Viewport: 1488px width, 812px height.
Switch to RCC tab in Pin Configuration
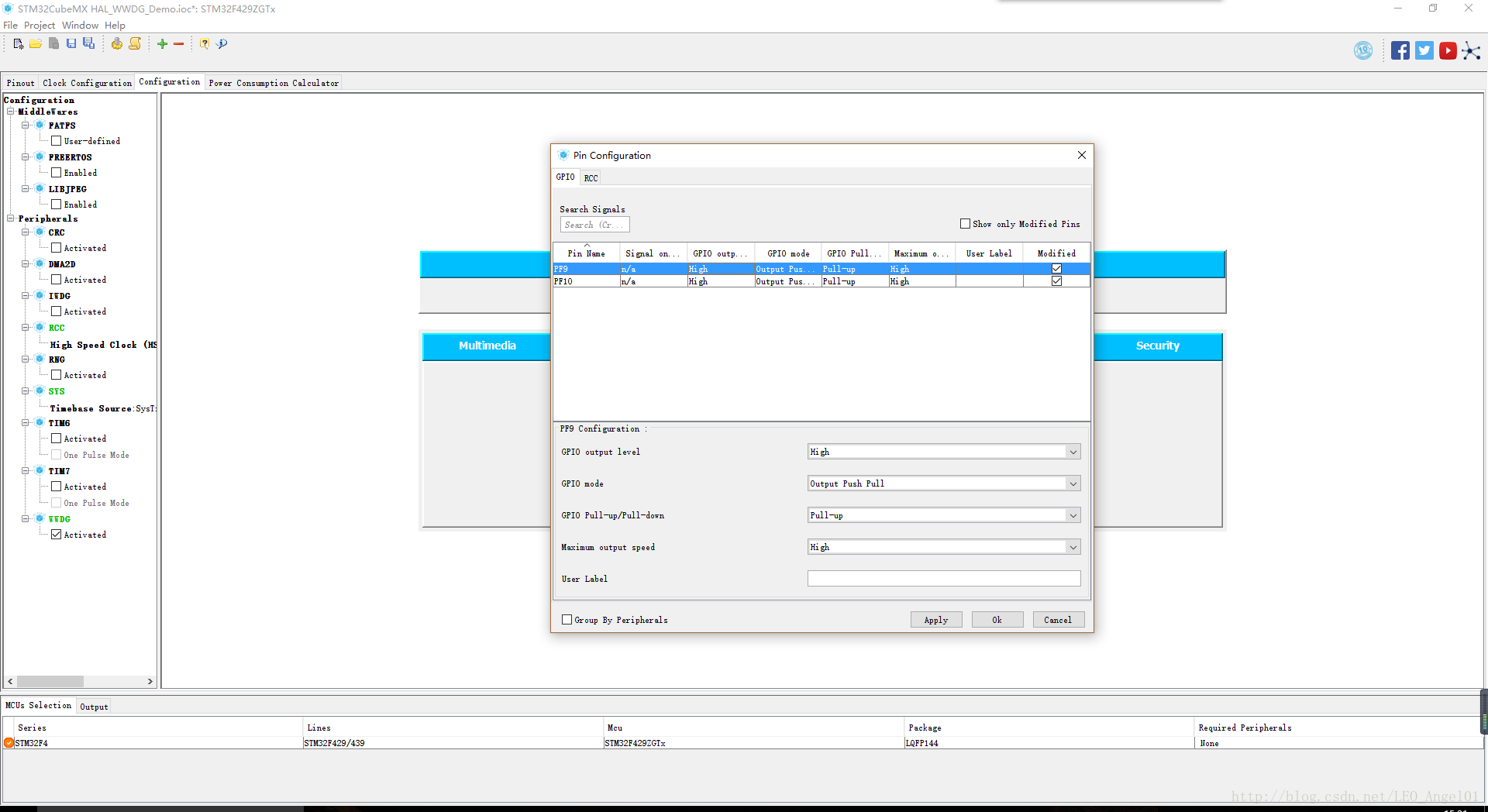pos(591,178)
